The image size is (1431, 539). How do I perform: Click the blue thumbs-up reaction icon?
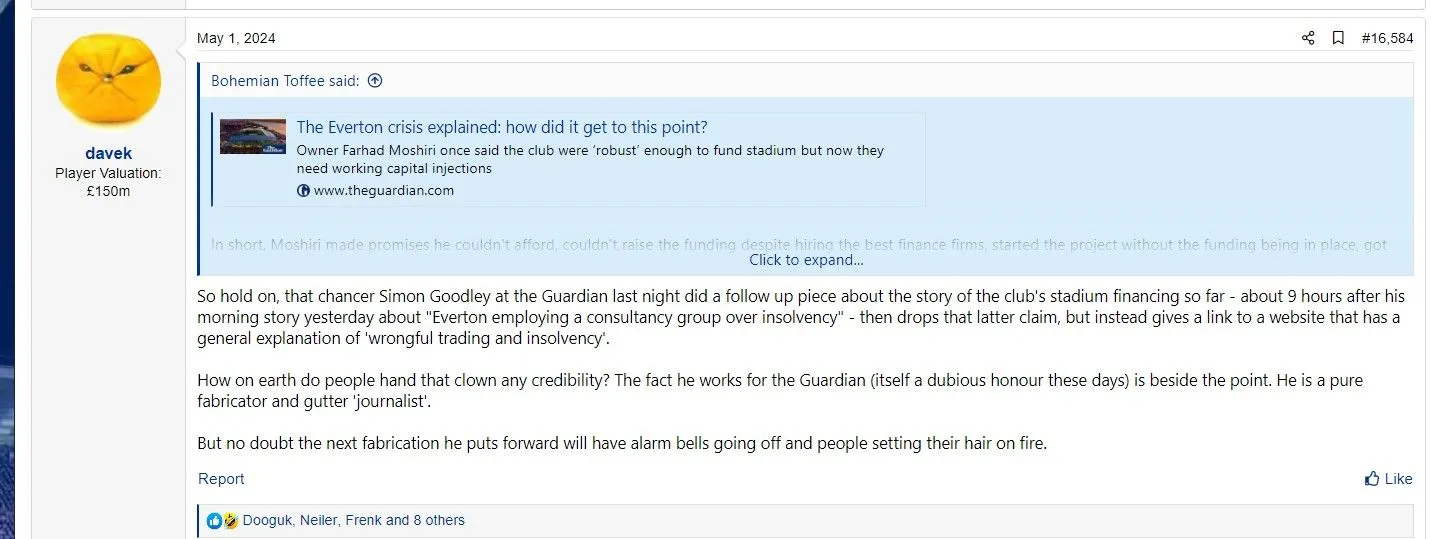tap(214, 521)
